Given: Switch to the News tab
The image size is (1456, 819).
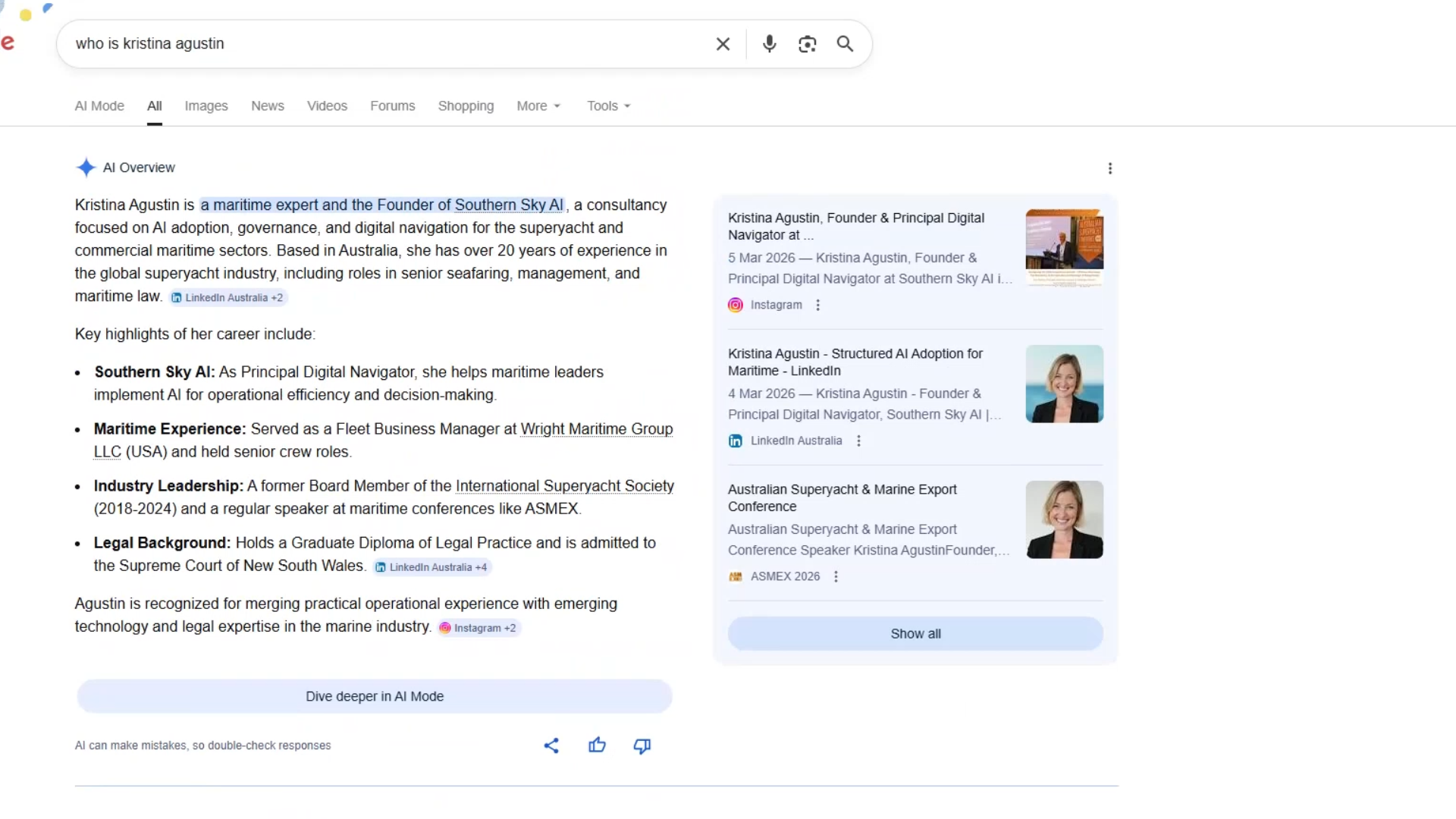Looking at the screenshot, I should coord(268,106).
